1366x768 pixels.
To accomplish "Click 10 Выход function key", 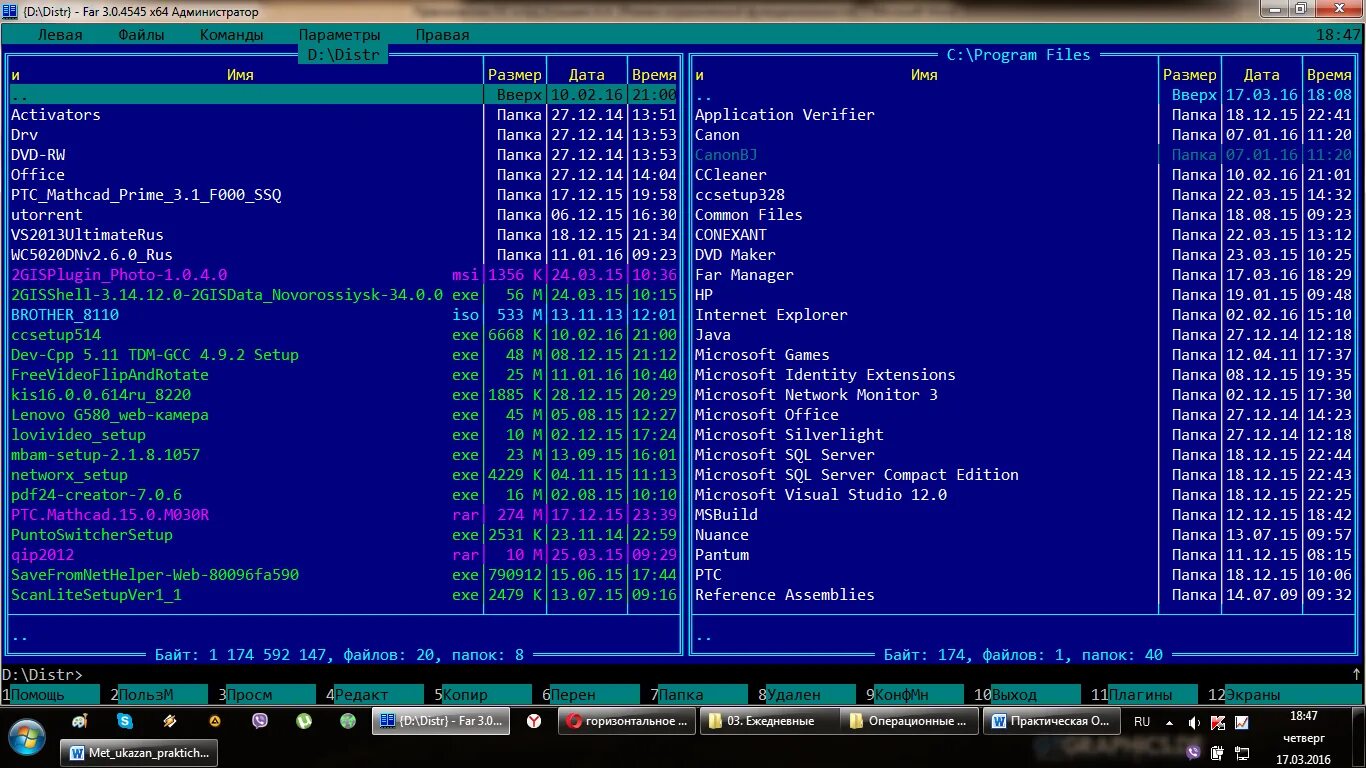I will point(1027,695).
